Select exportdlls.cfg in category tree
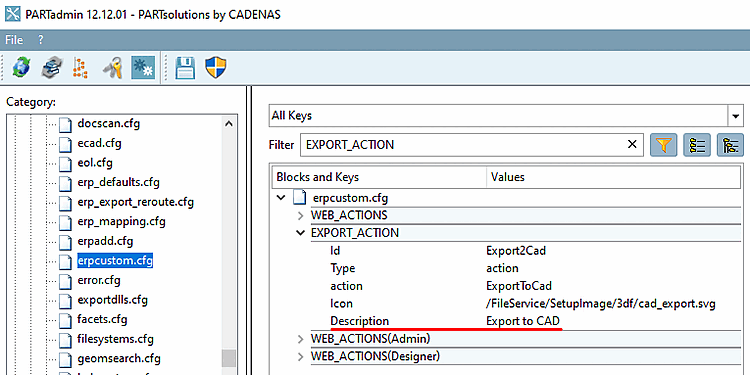The width and height of the screenshot is (750, 375). click(112, 300)
